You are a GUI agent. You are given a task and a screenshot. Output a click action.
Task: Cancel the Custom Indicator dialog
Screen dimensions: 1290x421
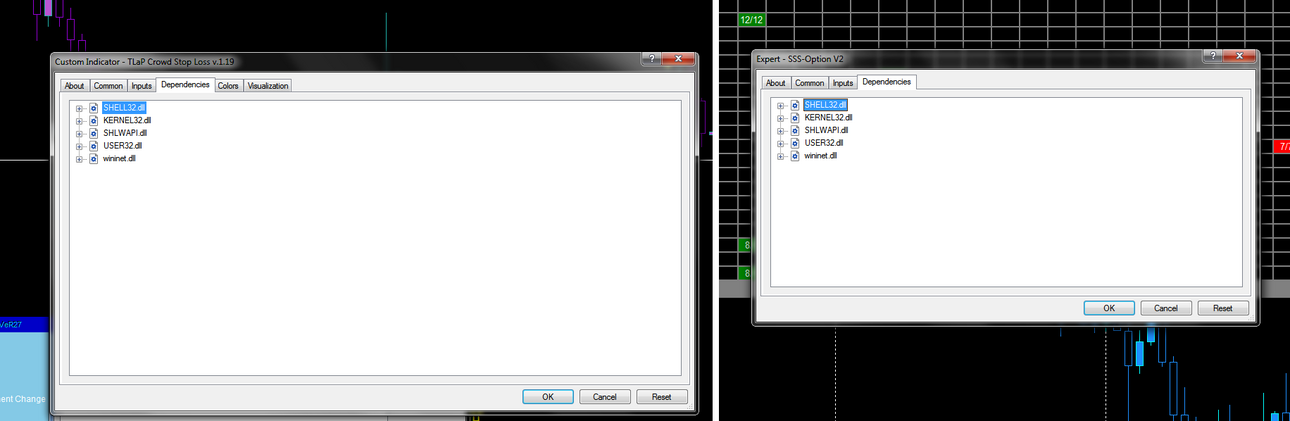pos(604,397)
